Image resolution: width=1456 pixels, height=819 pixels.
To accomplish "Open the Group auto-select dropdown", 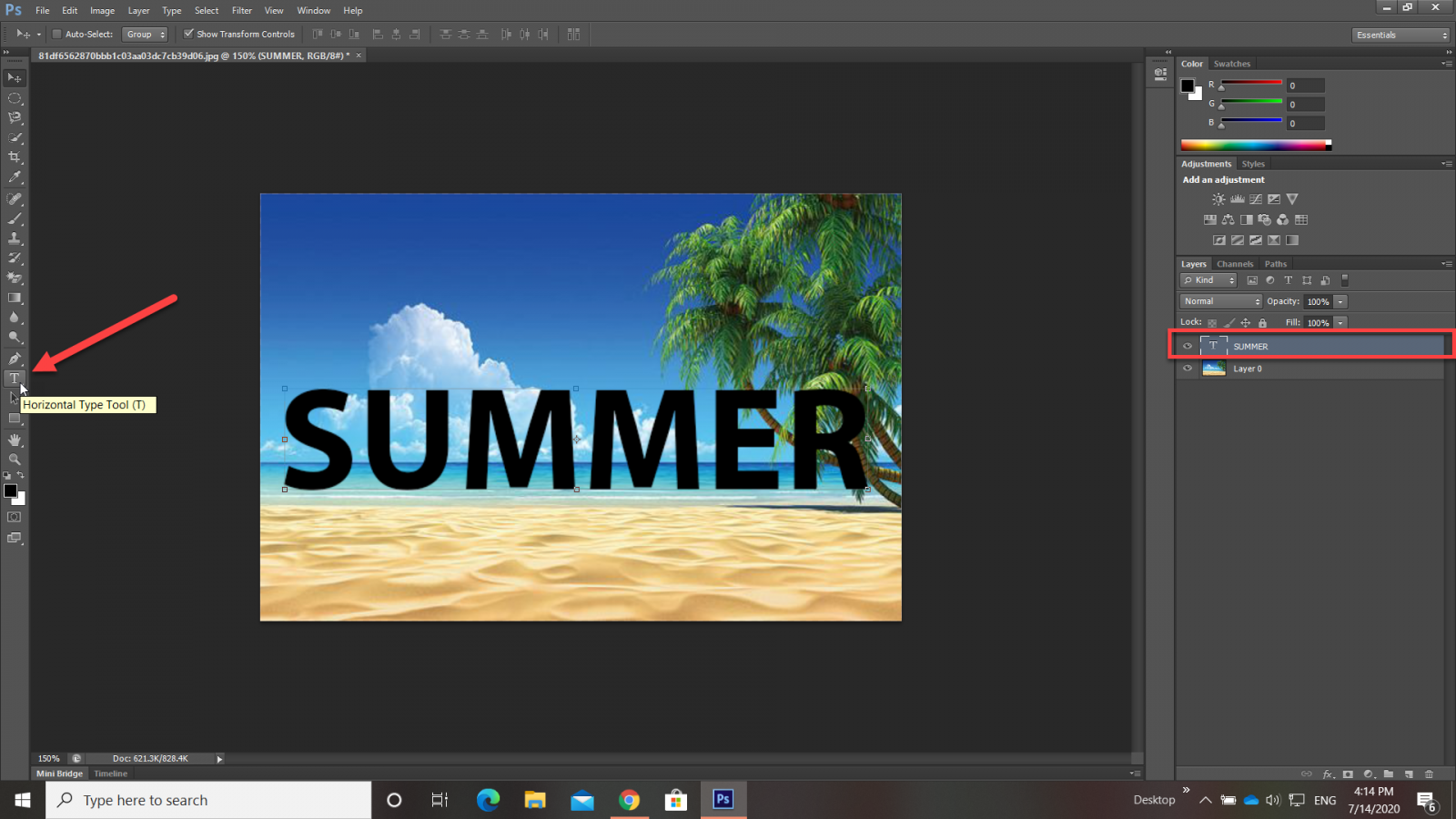I will pyautogui.click(x=146, y=35).
